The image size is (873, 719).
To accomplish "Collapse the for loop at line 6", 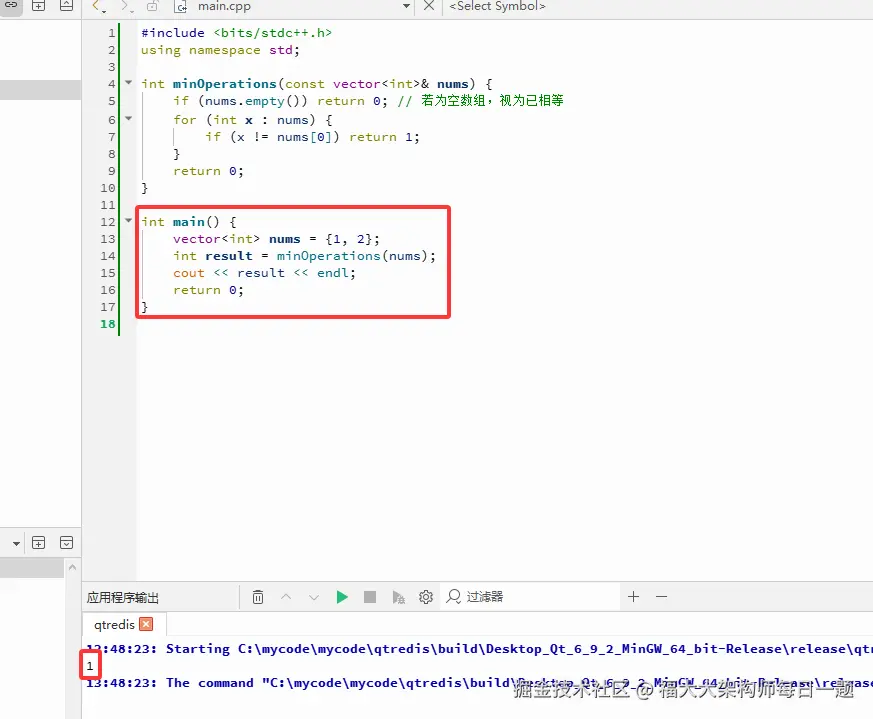I will pos(129,118).
